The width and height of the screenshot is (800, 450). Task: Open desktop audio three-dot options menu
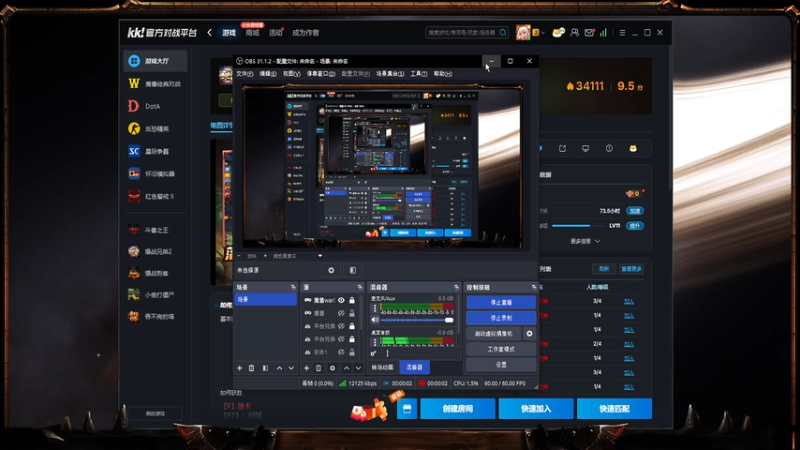click(x=375, y=342)
